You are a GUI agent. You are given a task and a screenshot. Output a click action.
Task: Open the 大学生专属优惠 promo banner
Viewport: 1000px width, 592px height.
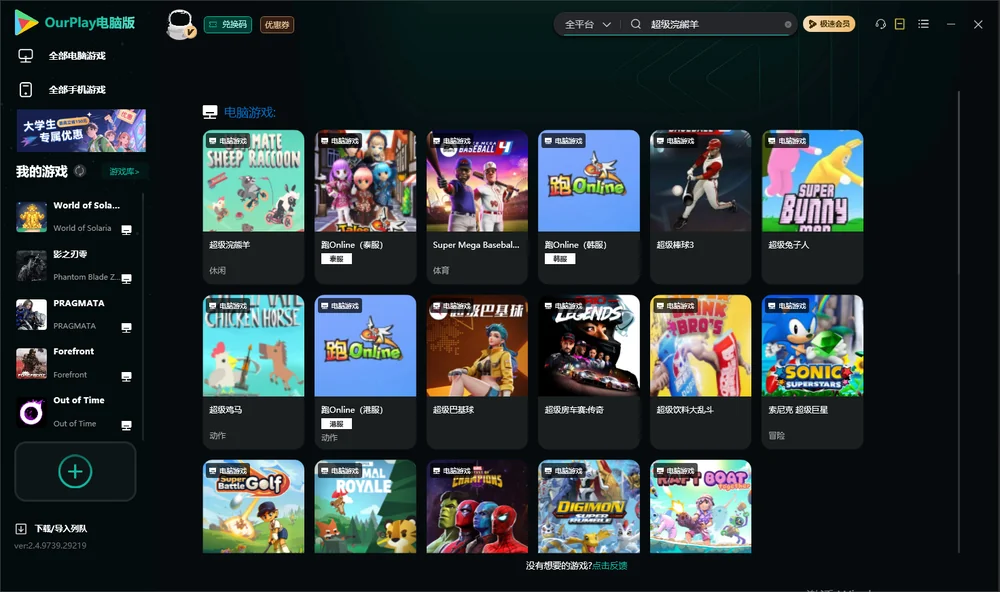click(x=81, y=130)
